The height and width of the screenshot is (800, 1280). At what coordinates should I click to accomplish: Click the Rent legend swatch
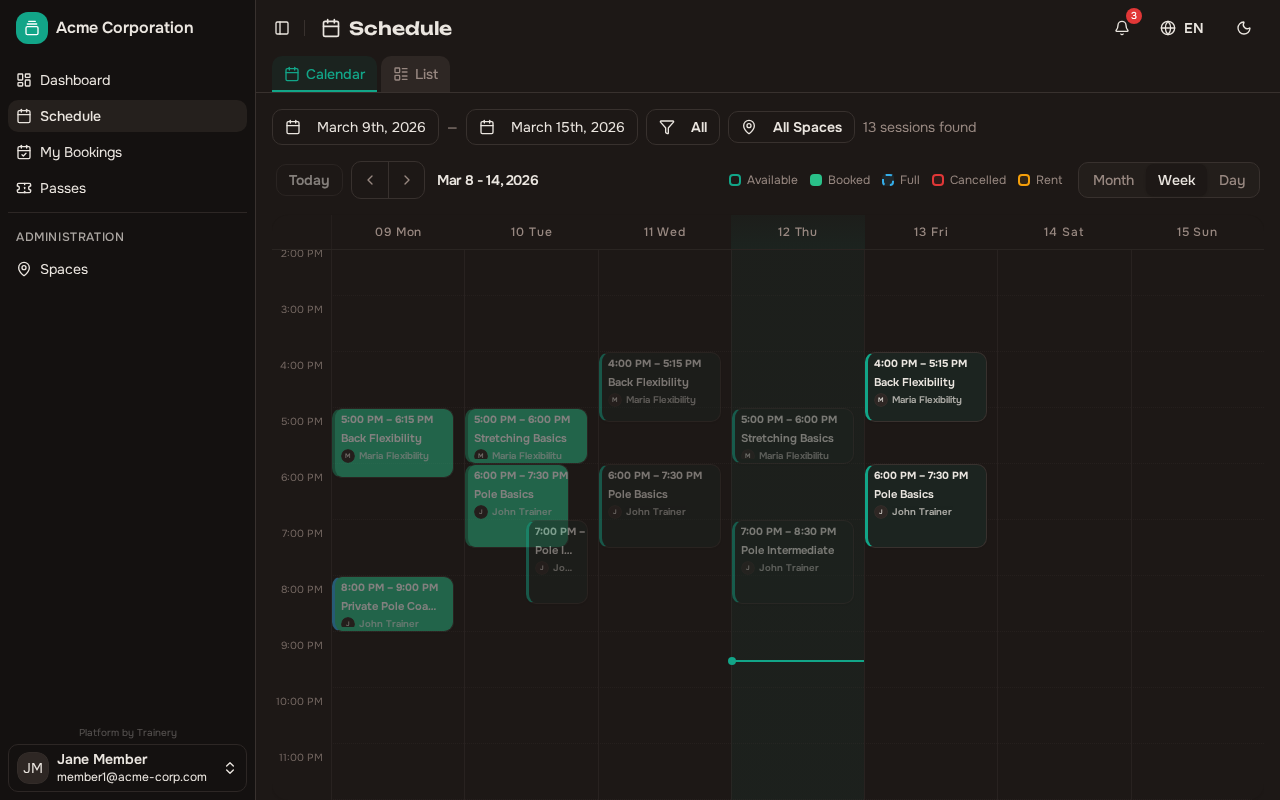[1024, 180]
